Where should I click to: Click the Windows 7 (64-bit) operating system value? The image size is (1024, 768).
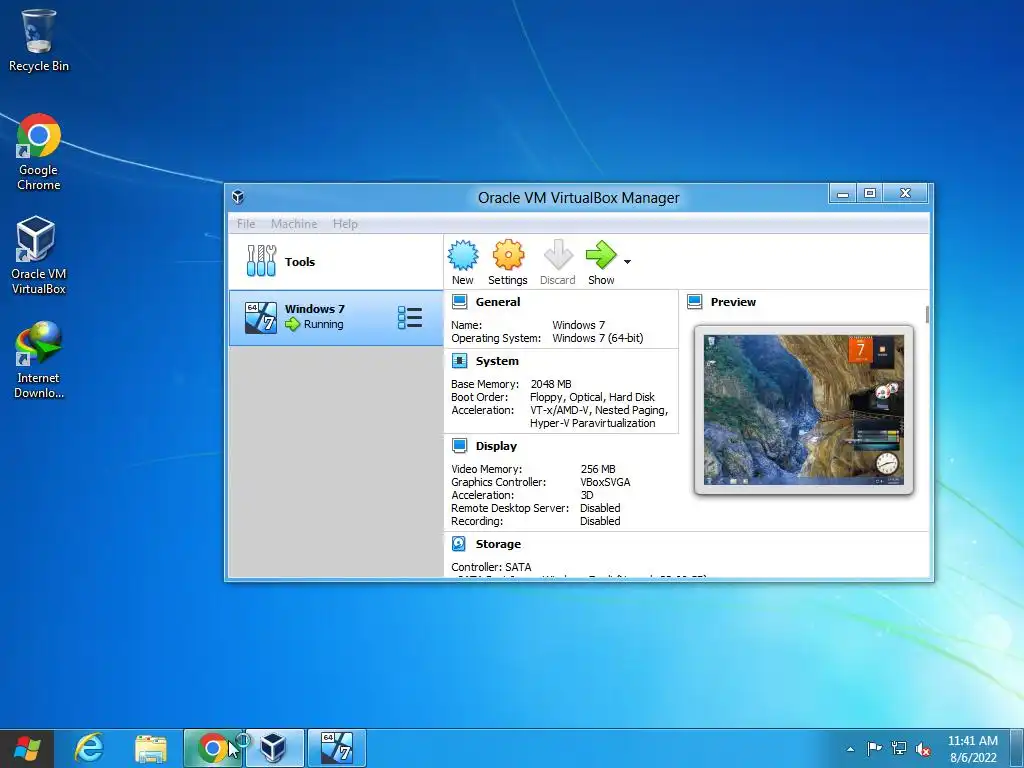(x=598, y=338)
